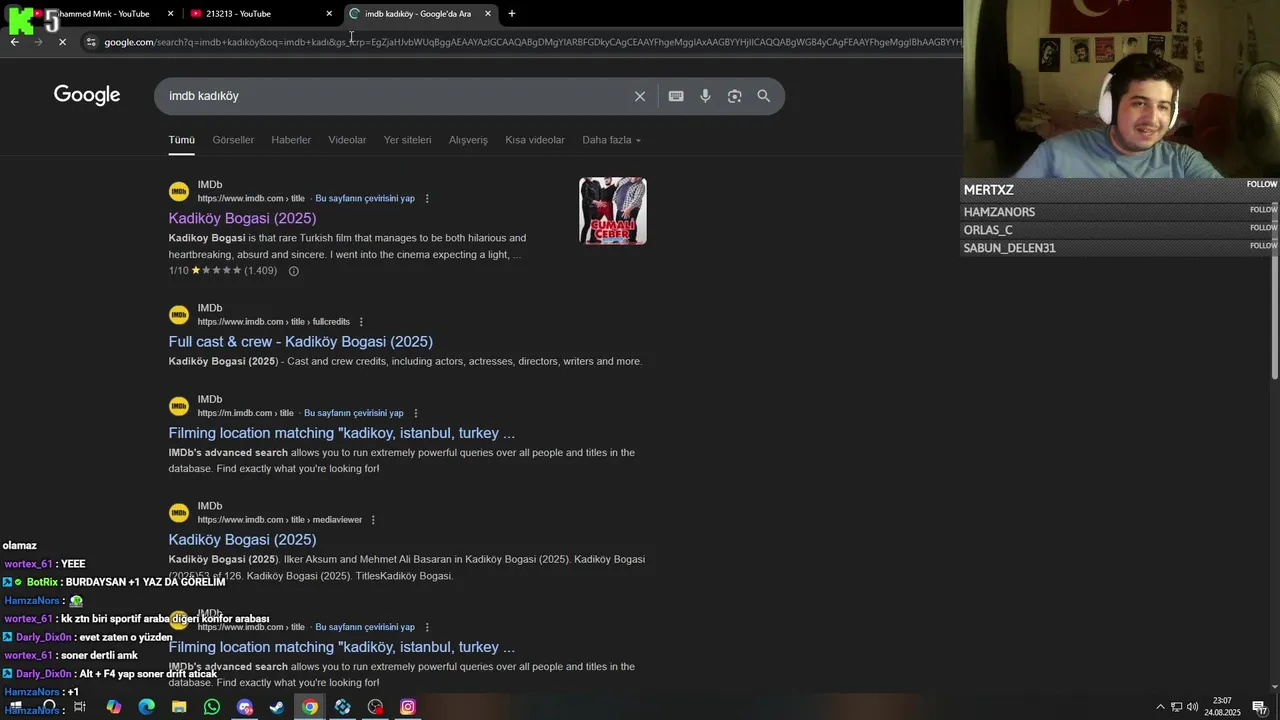The height and width of the screenshot is (720, 1280).
Task: Open the Yer siteleri tab
Action: 407,140
